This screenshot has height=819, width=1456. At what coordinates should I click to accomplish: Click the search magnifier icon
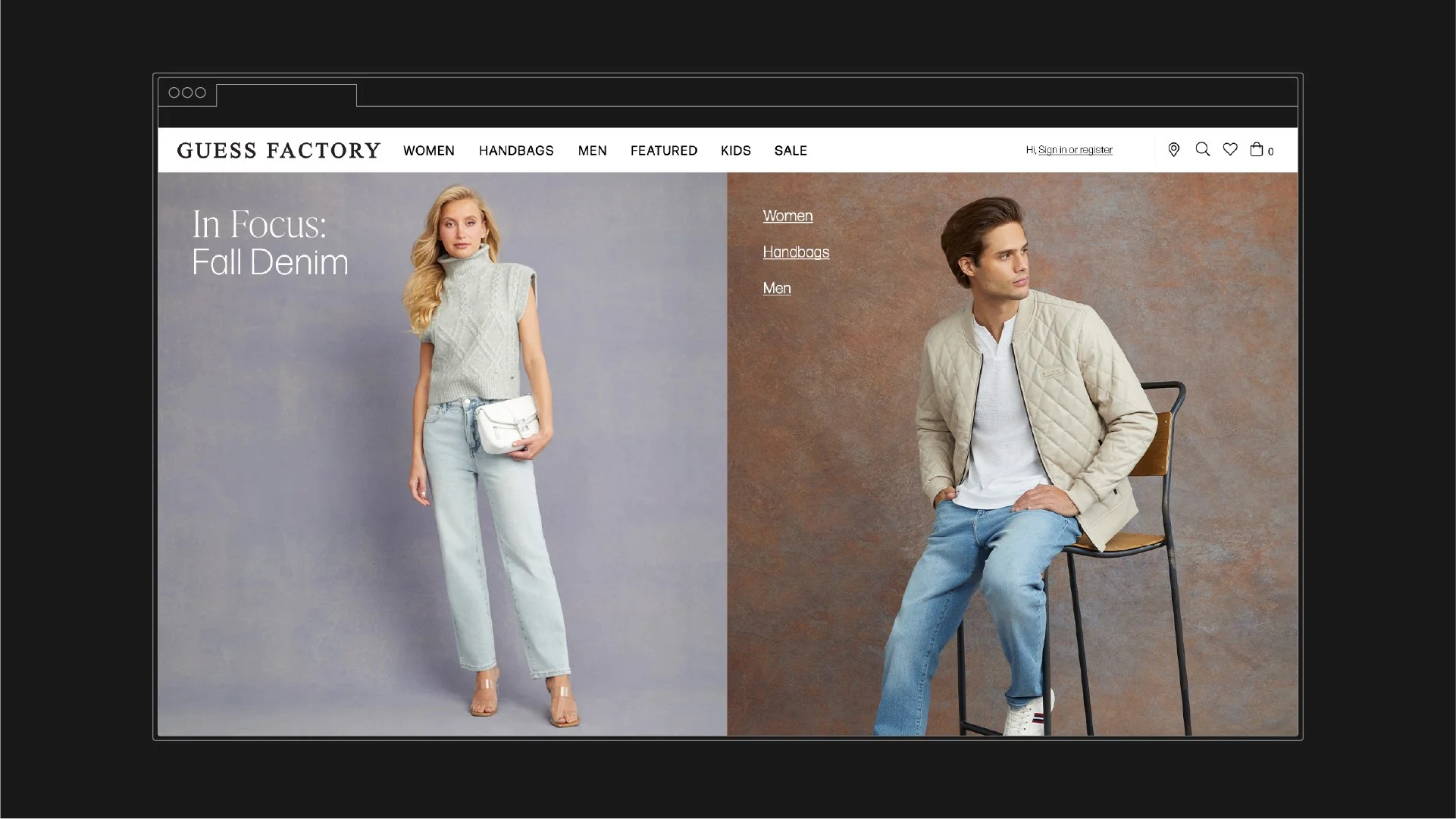coord(1202,149)
